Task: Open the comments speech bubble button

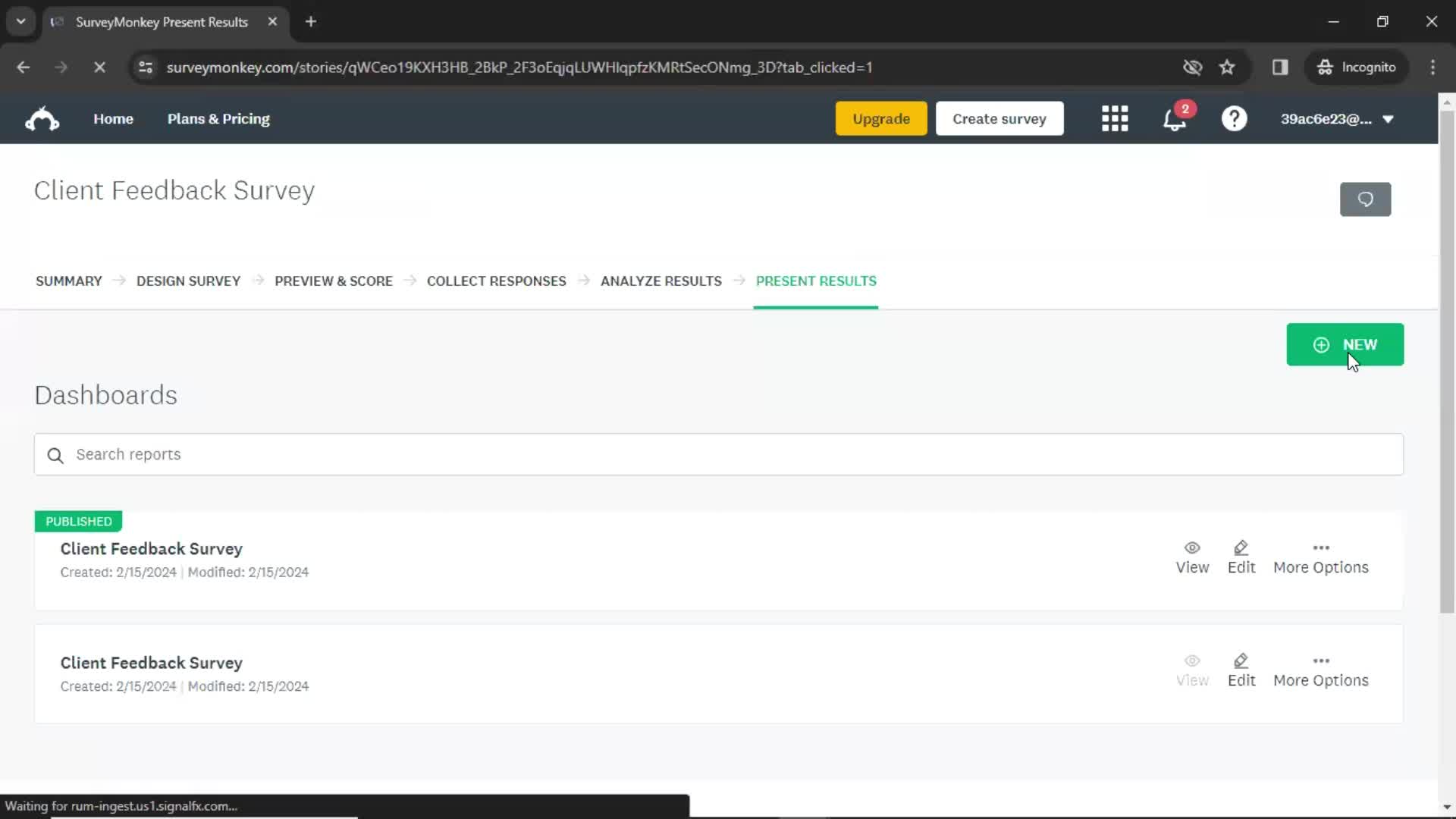Action: click(1365, 199)
